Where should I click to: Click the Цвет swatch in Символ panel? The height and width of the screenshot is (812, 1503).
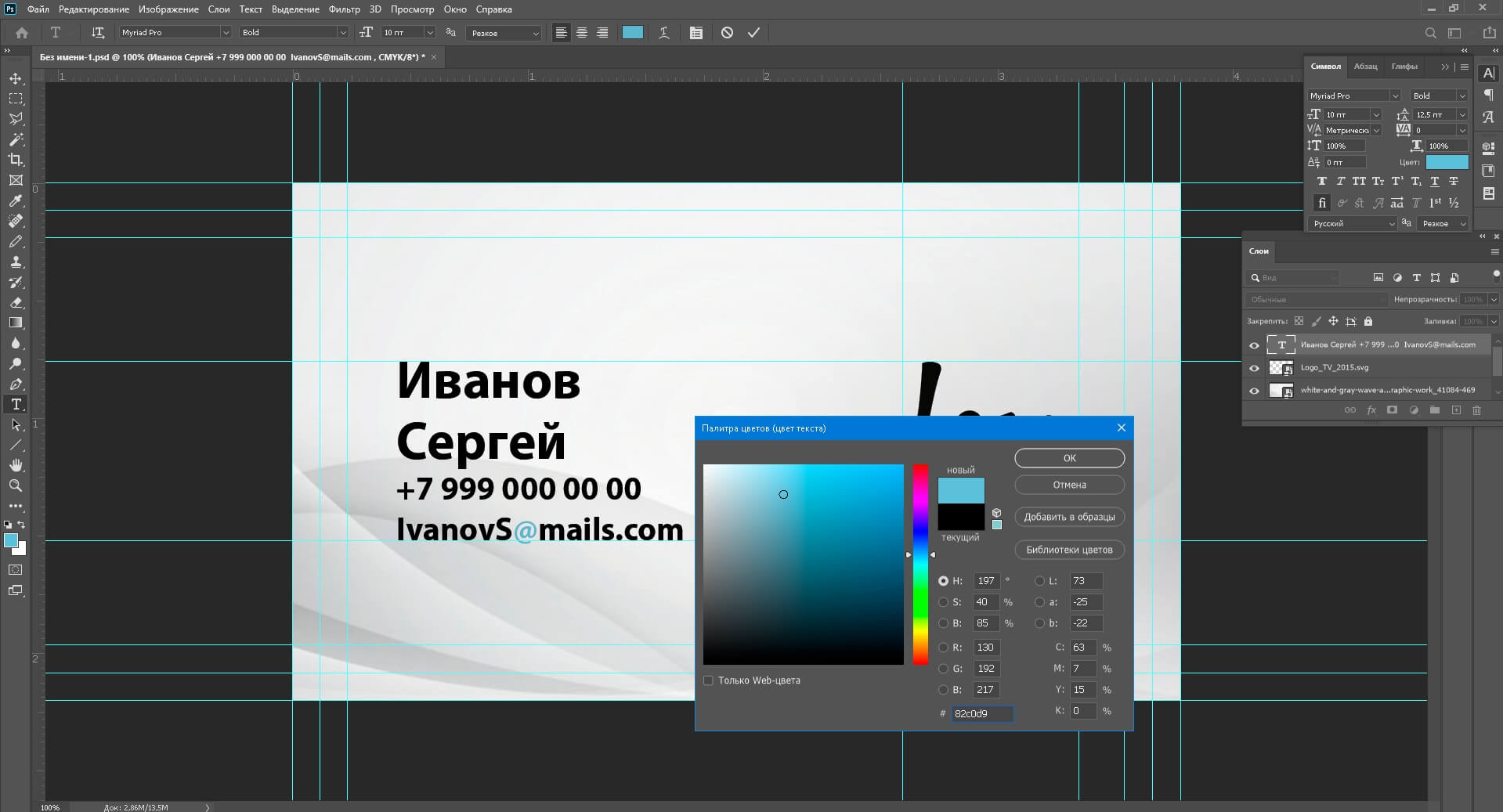(x=1447, y=162)
